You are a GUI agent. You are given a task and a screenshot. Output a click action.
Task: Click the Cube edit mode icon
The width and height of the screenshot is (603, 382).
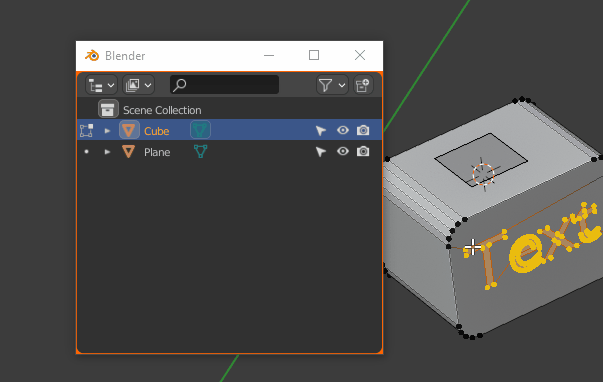pos(87,130)
